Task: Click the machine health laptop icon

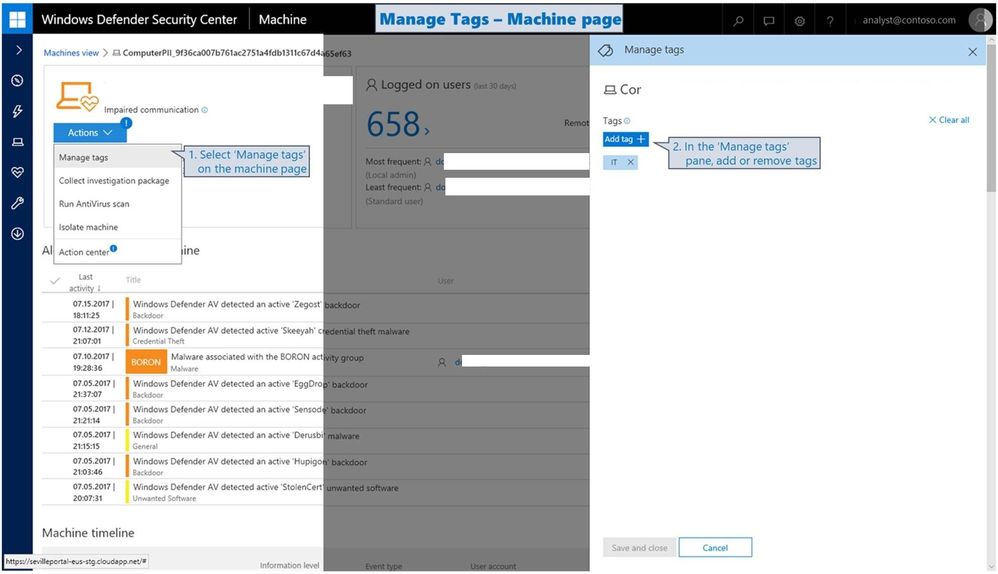Action: coord(77,96)
